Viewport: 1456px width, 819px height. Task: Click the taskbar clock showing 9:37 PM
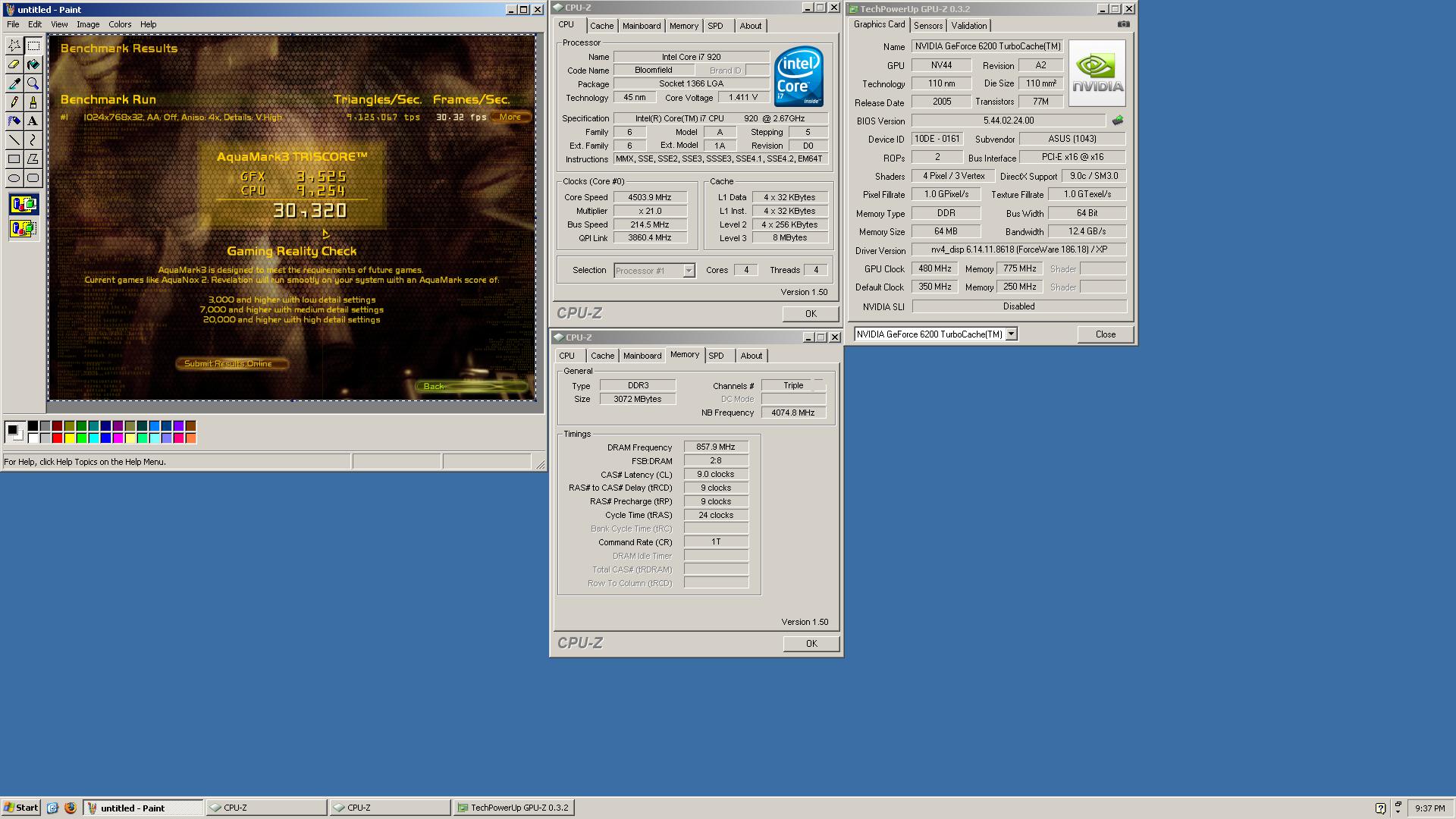click(x=1429, y=808)
